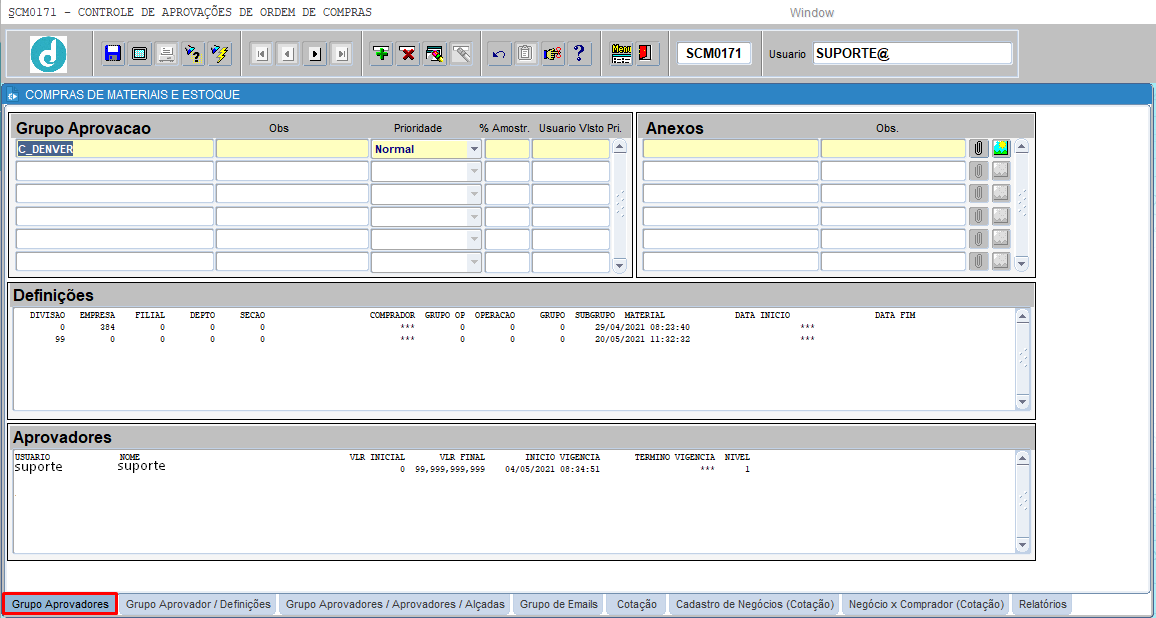Image resolution: width=1156 pixels, height=618 pixels.
Task: Open Grupo Aprovador / Definições tab
Action: click(x=198, y=604)
